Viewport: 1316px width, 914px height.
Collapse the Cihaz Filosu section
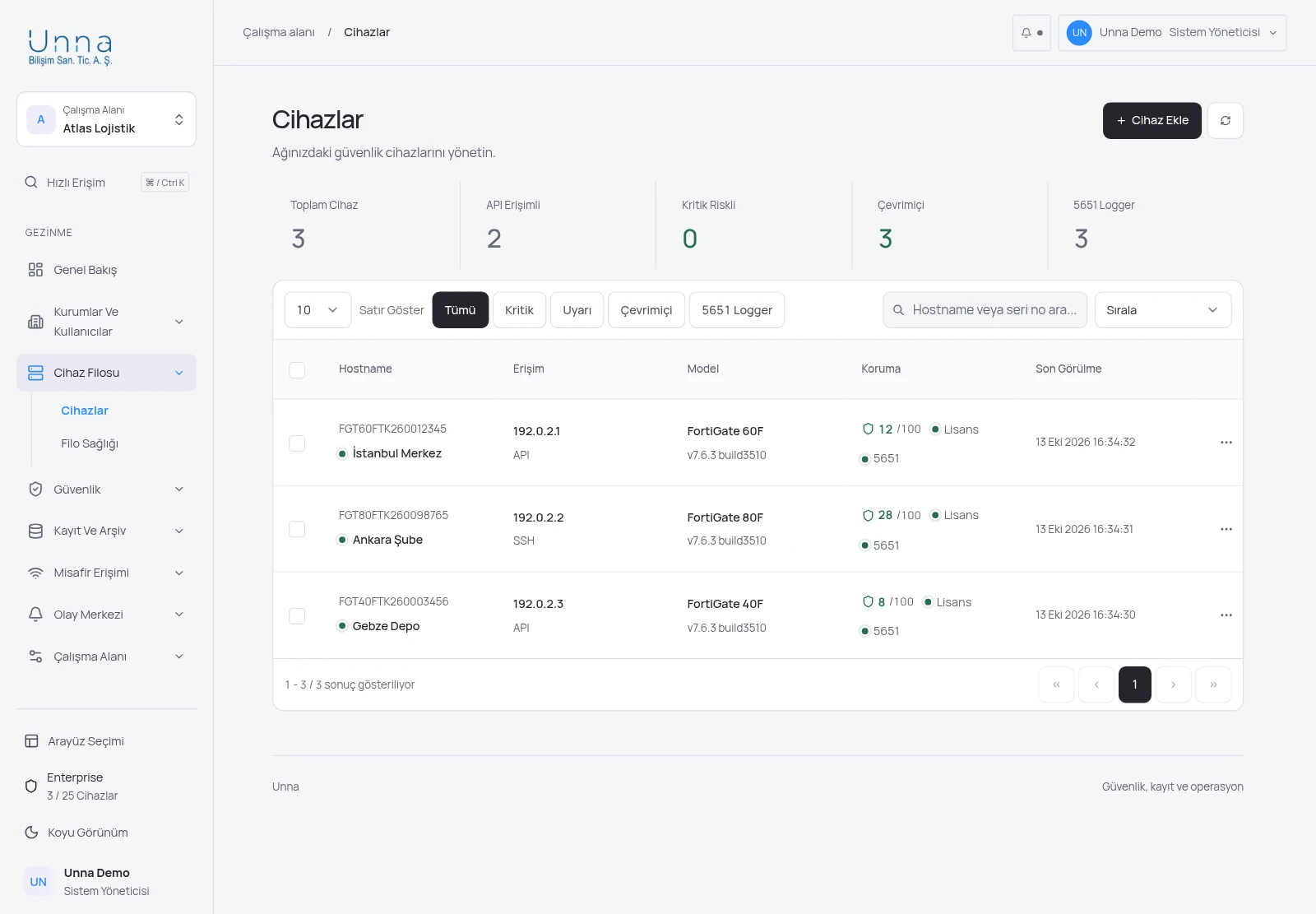(x=106, y=373)
